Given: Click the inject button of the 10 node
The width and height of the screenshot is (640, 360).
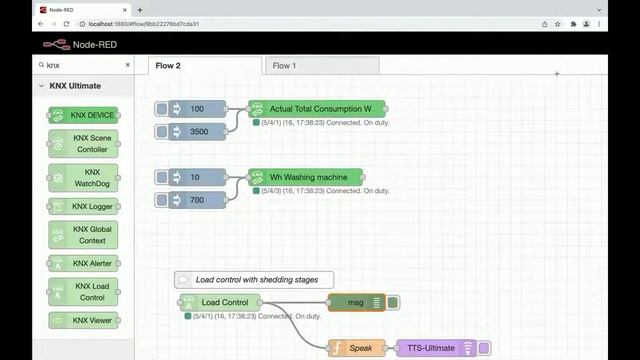Looking at the screenshot, I should (x=162, y=177).
